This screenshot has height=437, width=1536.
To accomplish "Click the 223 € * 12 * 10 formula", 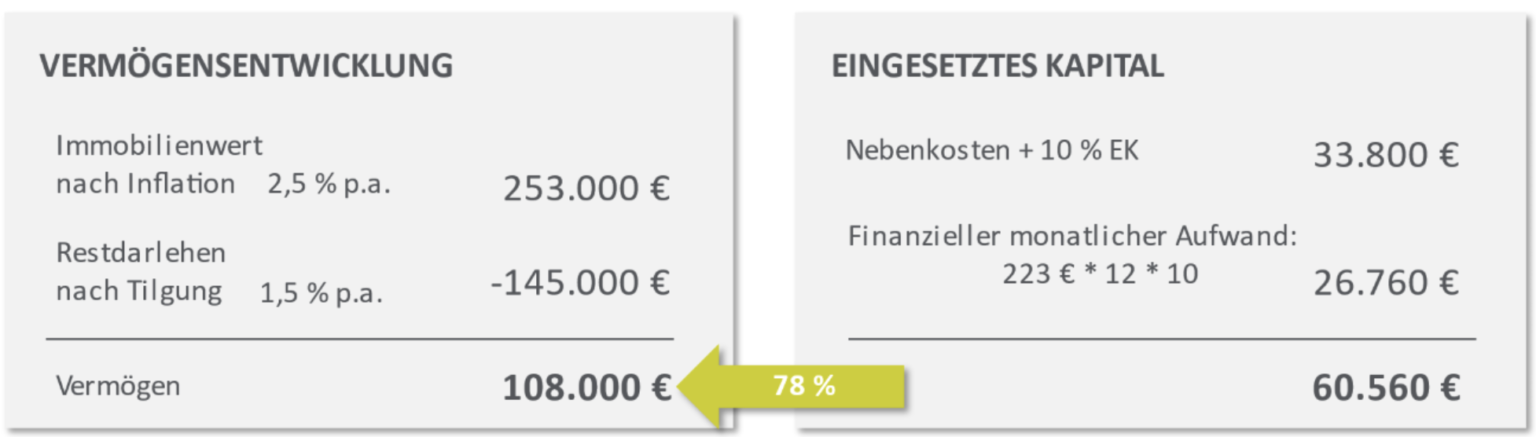I will click(x=1100, y=274).
